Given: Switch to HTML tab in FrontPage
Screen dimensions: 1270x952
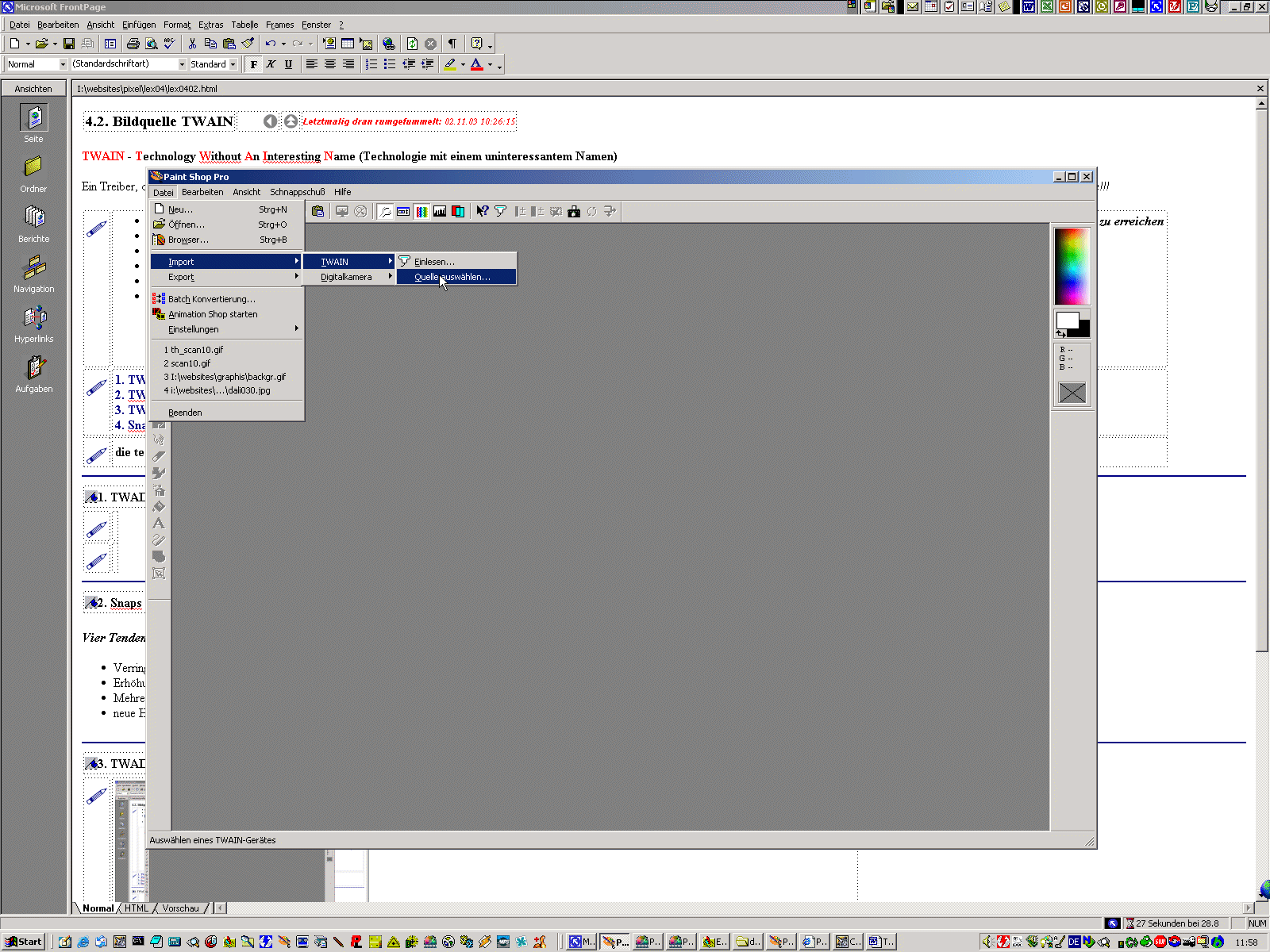Looking at the screenshot, I should point(137,908).
